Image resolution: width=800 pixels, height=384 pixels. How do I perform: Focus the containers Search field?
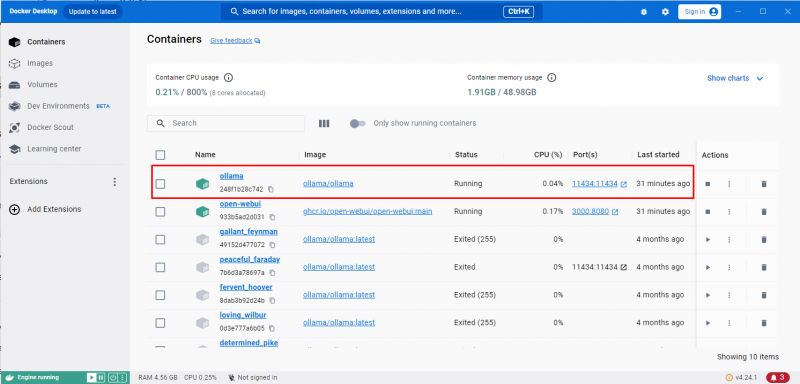(x=226, y=123)
